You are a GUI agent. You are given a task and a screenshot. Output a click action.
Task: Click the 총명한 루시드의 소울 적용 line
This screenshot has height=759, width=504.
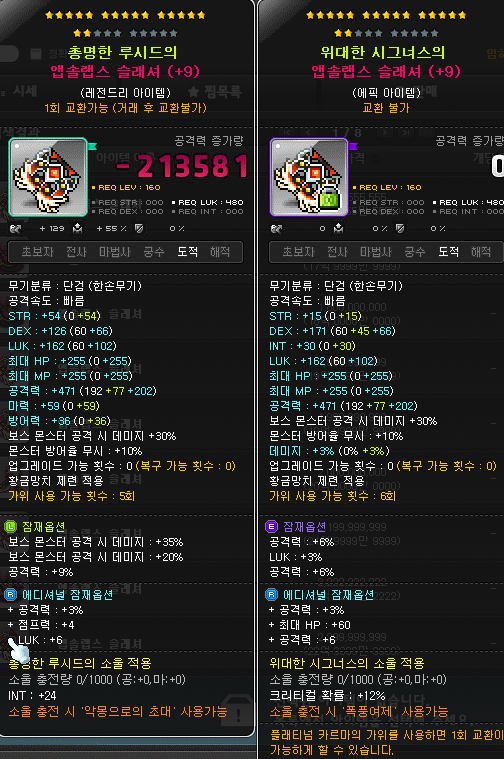(x=80, y=663)
